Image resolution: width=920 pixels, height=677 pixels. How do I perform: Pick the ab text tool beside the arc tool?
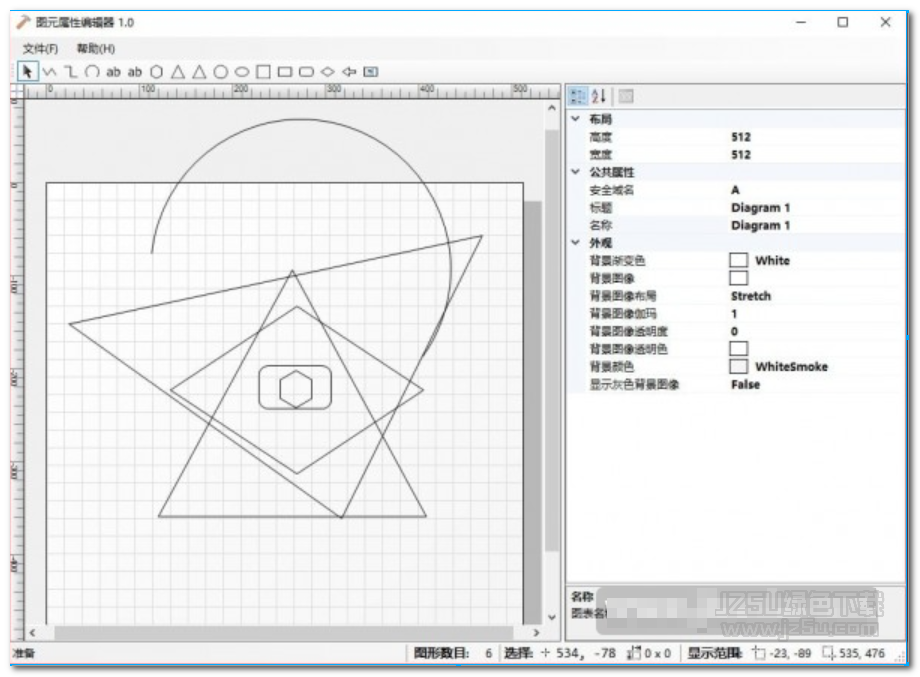coord(113,72)
